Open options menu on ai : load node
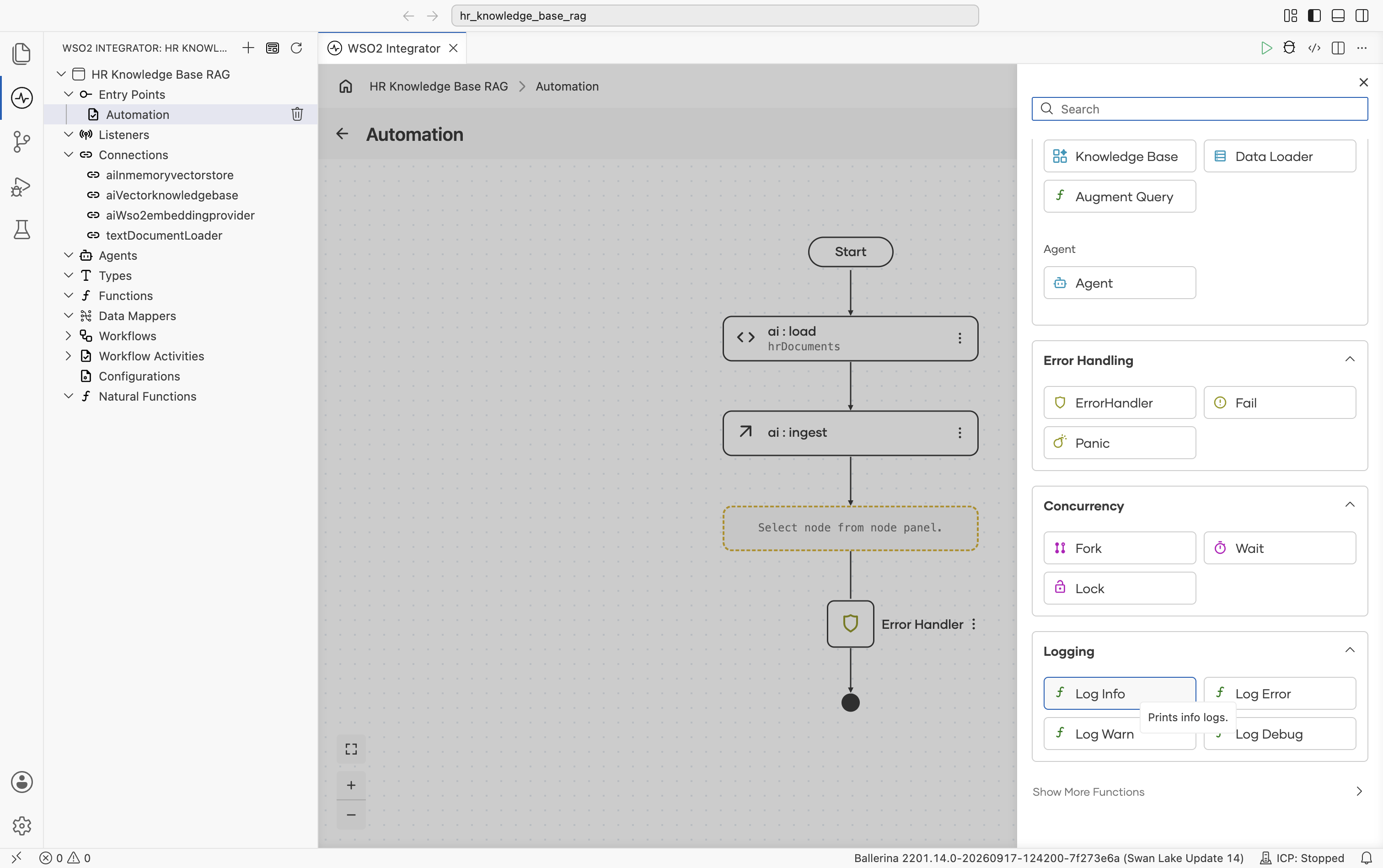Viewport: 1383px width, 868px height. tap(960, 338)
